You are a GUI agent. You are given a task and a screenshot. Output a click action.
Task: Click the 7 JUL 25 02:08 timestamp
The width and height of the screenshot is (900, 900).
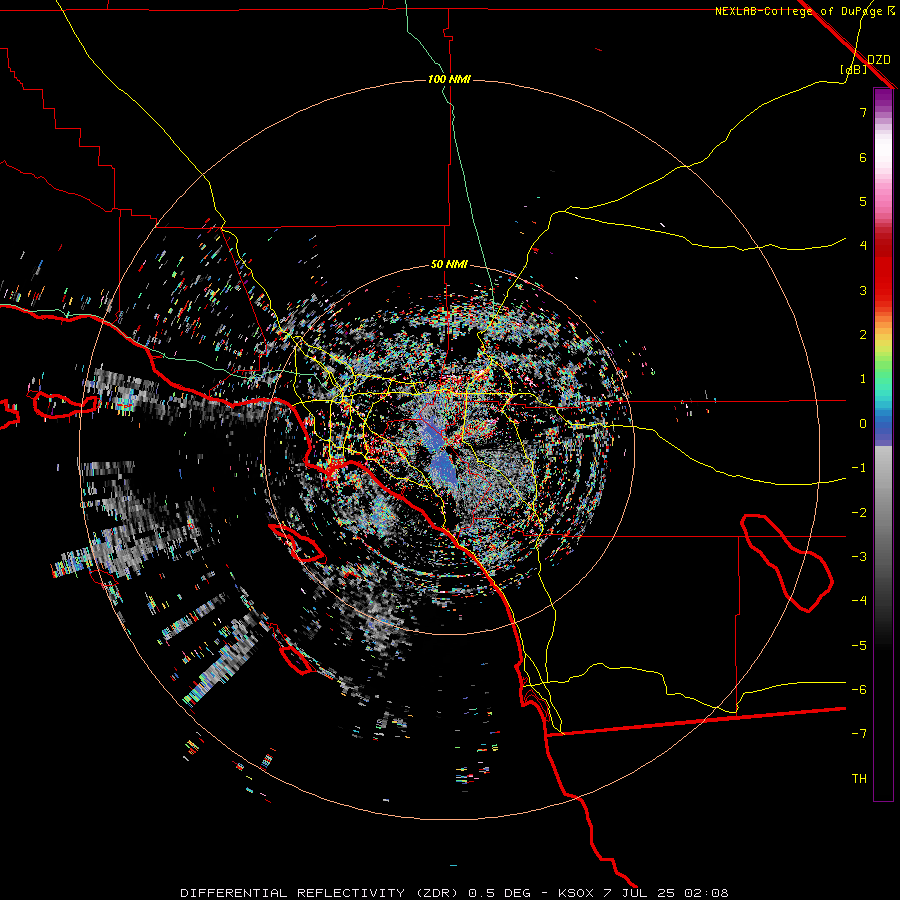point(666,893)
